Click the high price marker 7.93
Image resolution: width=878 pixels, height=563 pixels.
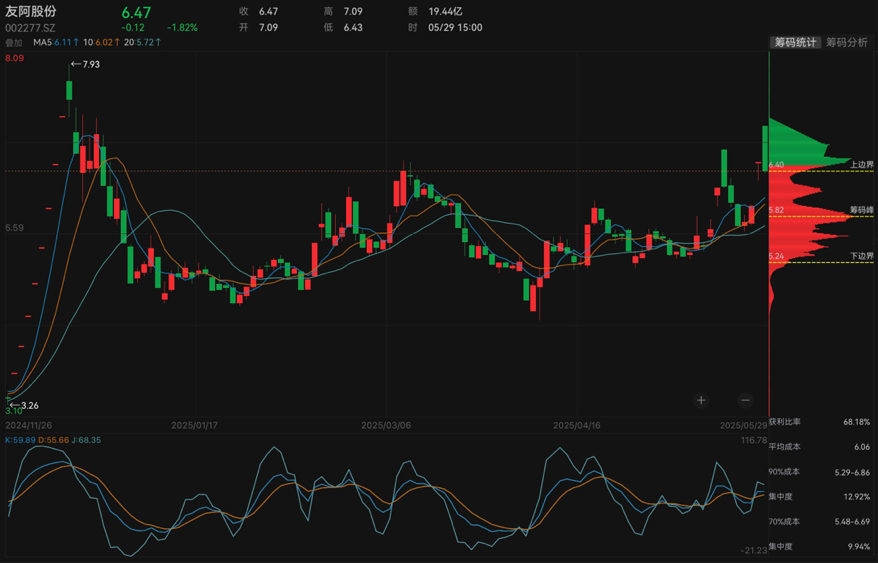coord(91,64)
